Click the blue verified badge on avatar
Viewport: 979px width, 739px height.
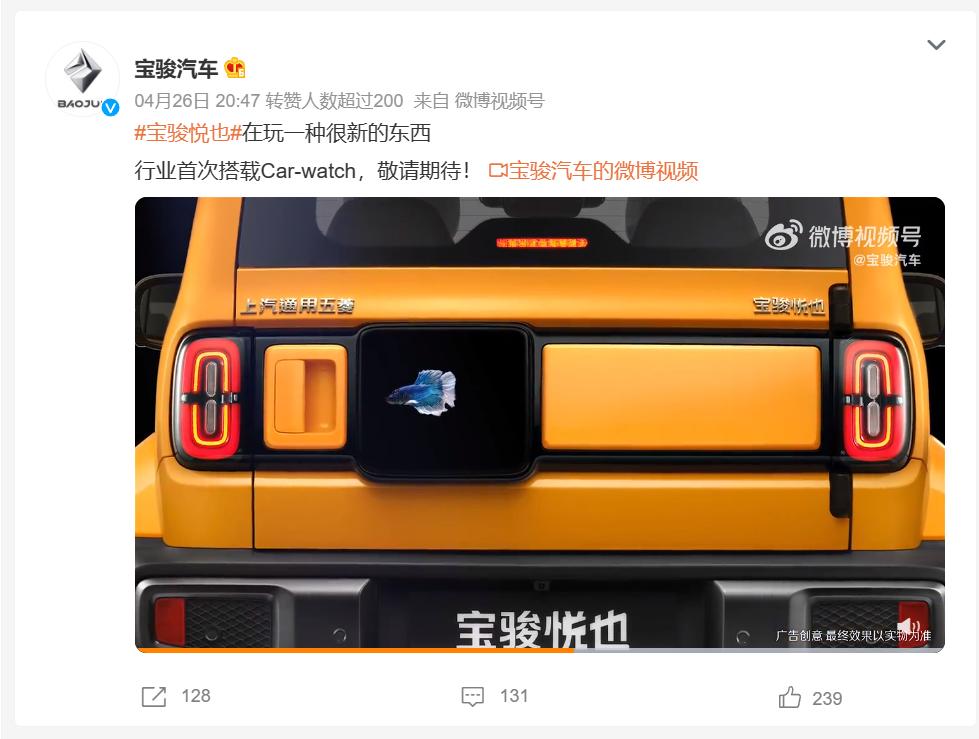click(x=111, y=107)
